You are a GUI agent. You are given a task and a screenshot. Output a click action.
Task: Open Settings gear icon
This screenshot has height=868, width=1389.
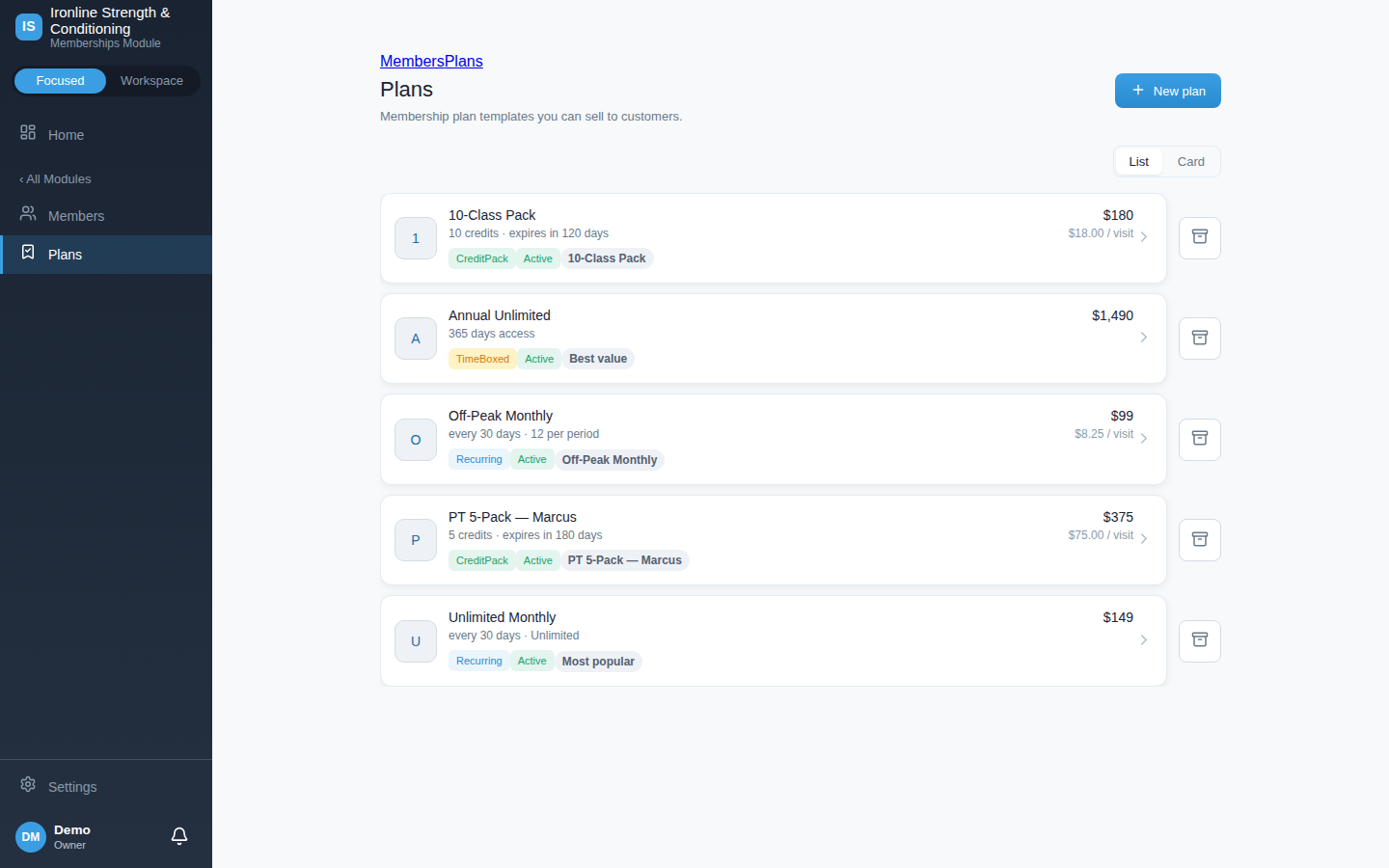coord(28,785)
